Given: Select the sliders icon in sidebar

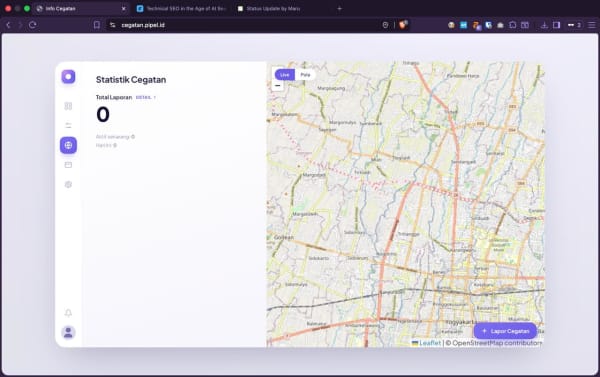Looking at the screenshot, I should point(68,126).
